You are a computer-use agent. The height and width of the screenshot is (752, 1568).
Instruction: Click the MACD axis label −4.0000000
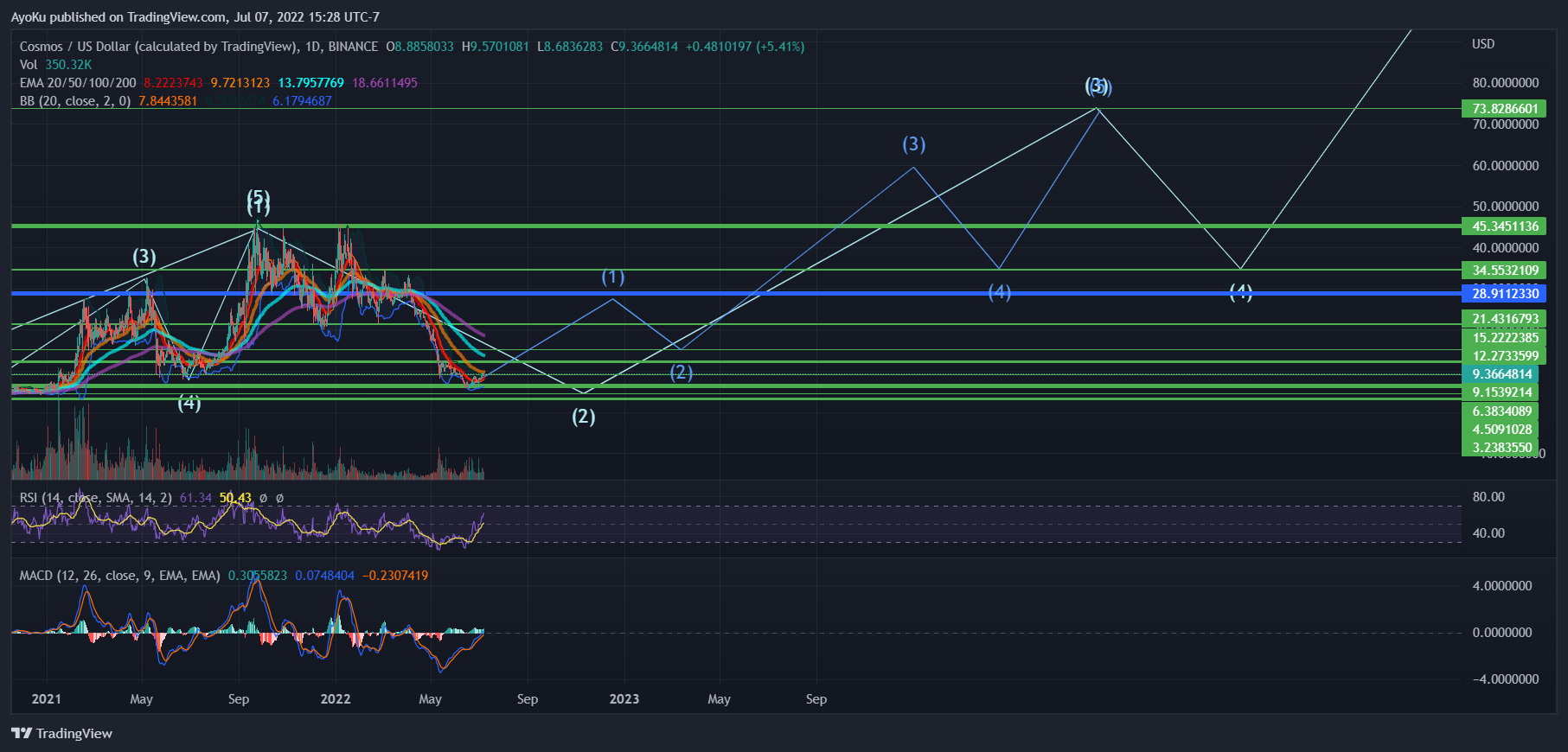pos(1506,679)
